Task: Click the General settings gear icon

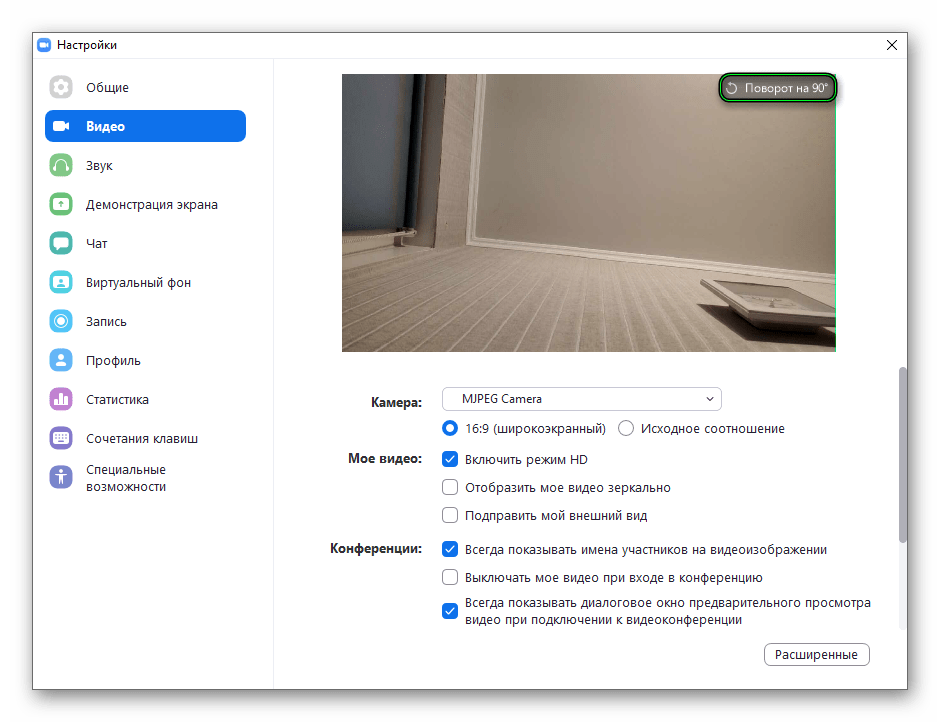Action: [x=61, y=88]
